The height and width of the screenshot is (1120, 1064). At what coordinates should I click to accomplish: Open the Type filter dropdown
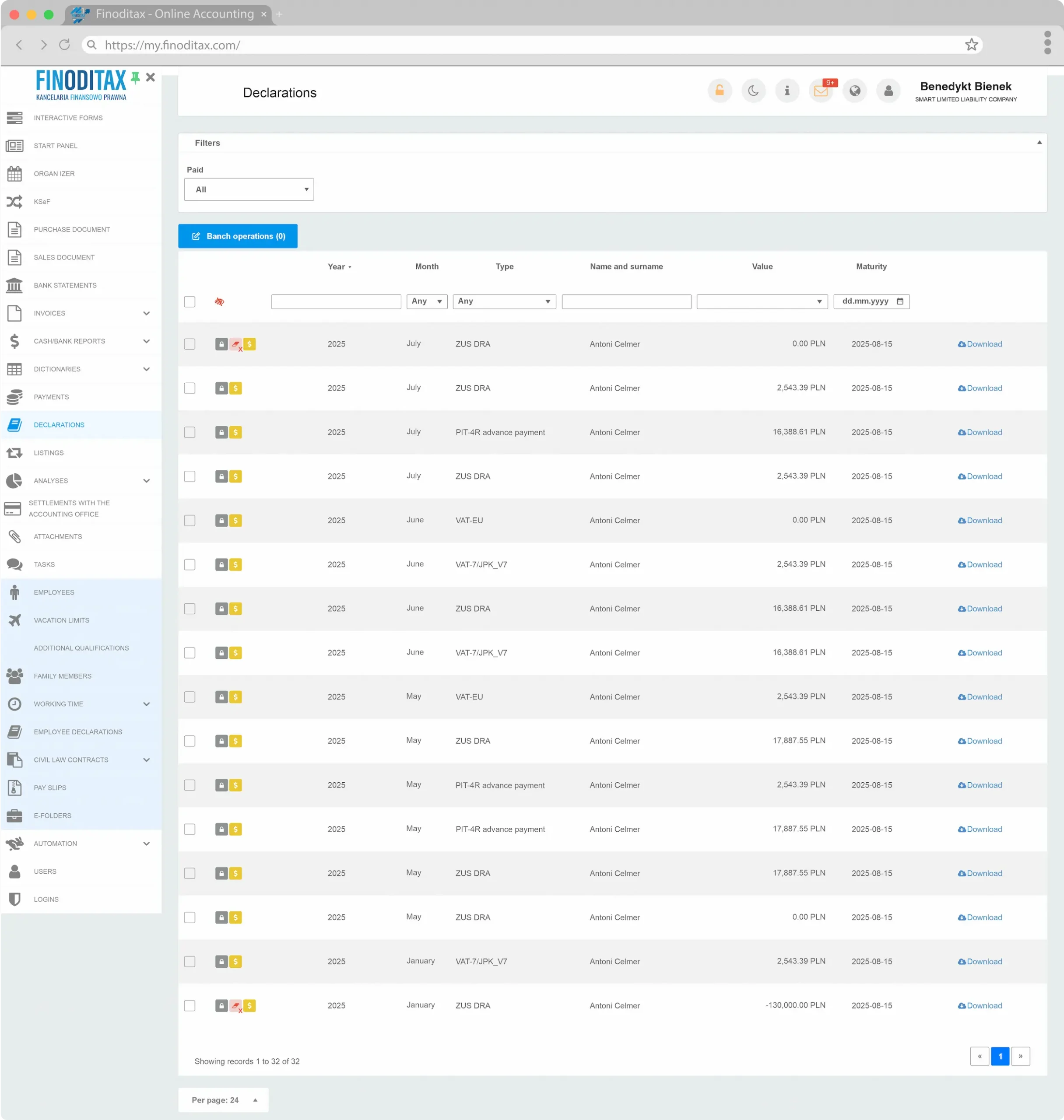504,301
